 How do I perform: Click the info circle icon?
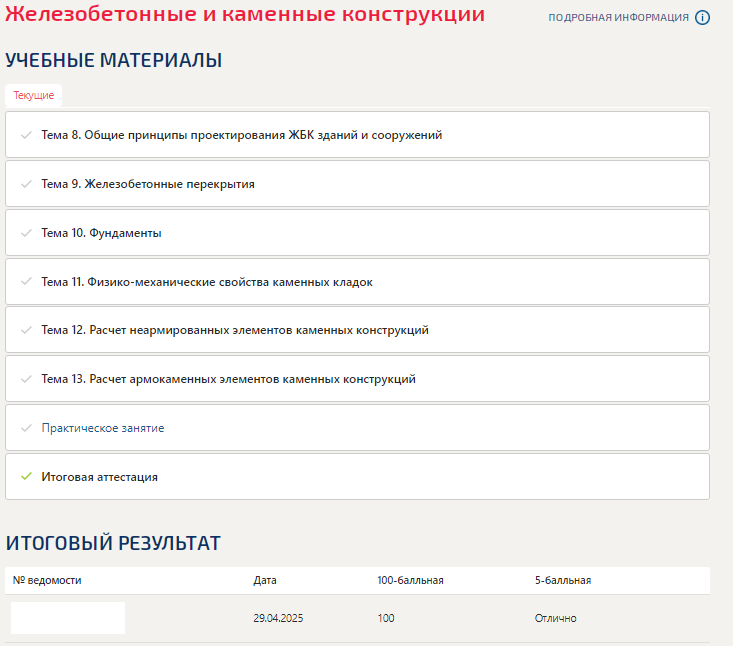coord(702,18)
